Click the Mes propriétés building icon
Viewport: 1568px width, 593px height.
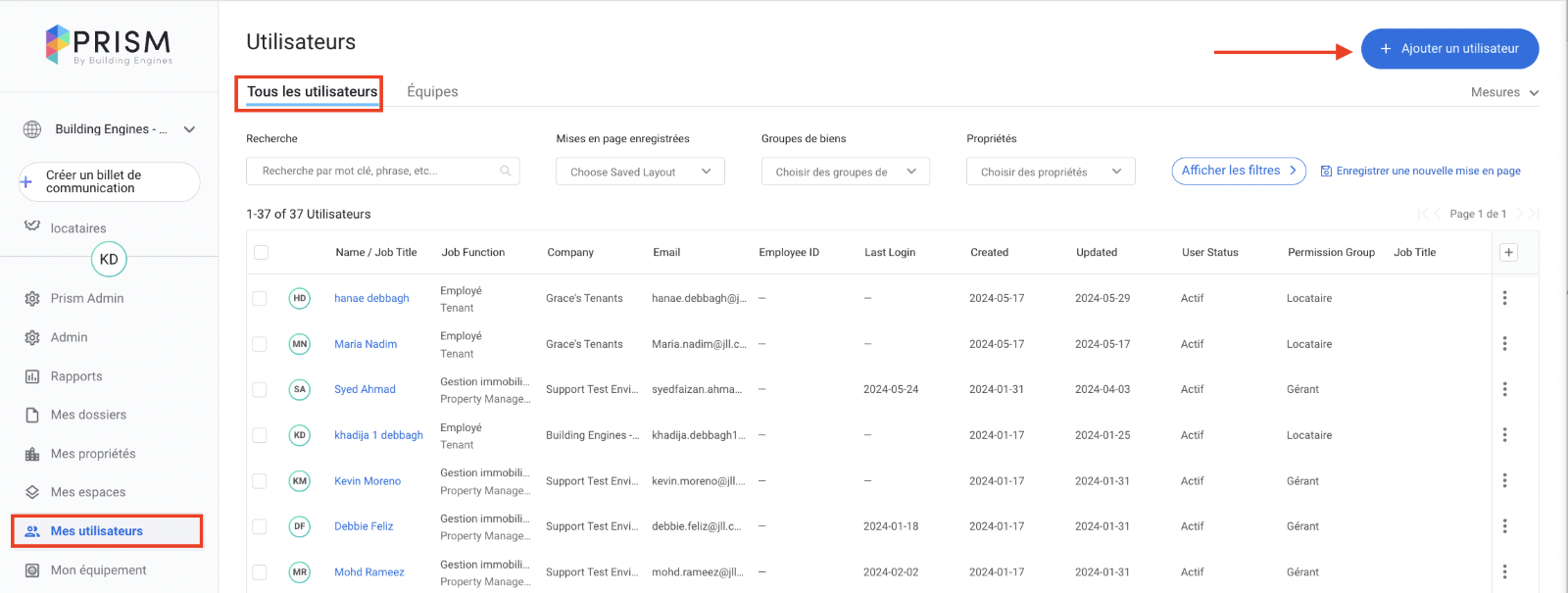pos(32,454)
